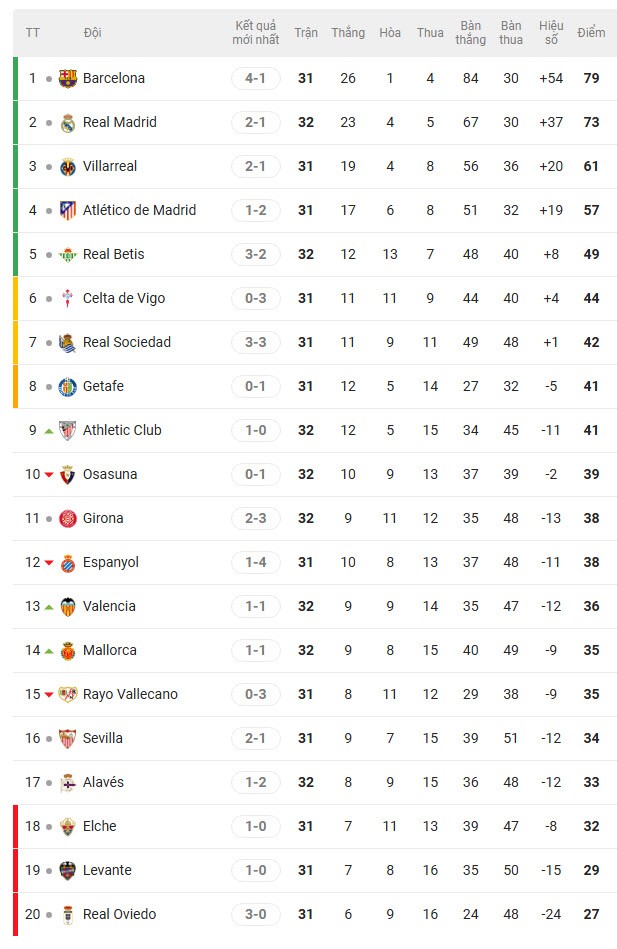Screen dimensions: 617x949
Task: Click the Trận column header
Action: tap(306, 33)
